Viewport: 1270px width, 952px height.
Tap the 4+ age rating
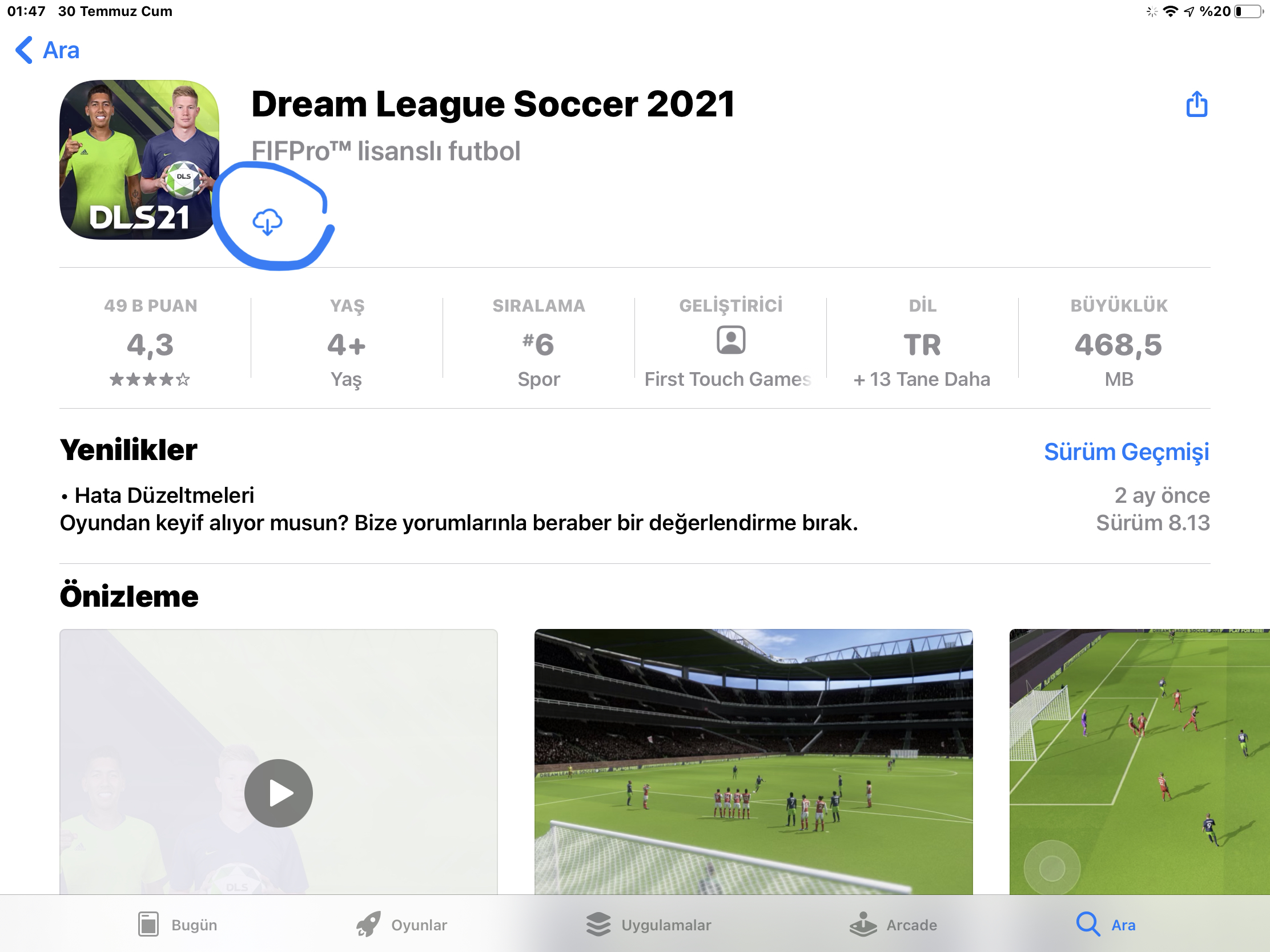point(347,343)
